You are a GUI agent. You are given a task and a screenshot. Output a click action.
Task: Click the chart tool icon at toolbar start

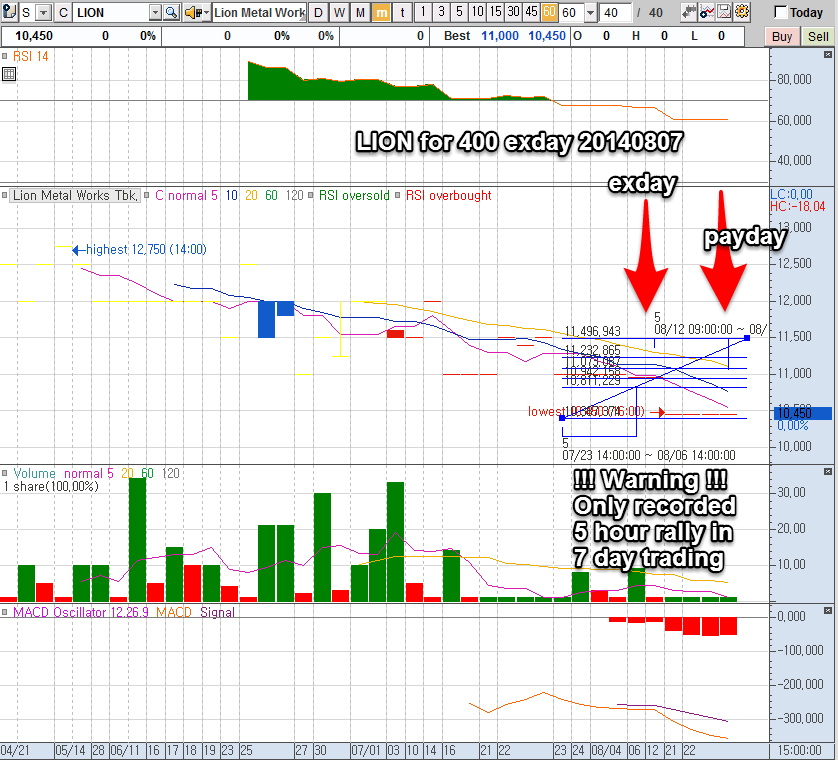9,12
